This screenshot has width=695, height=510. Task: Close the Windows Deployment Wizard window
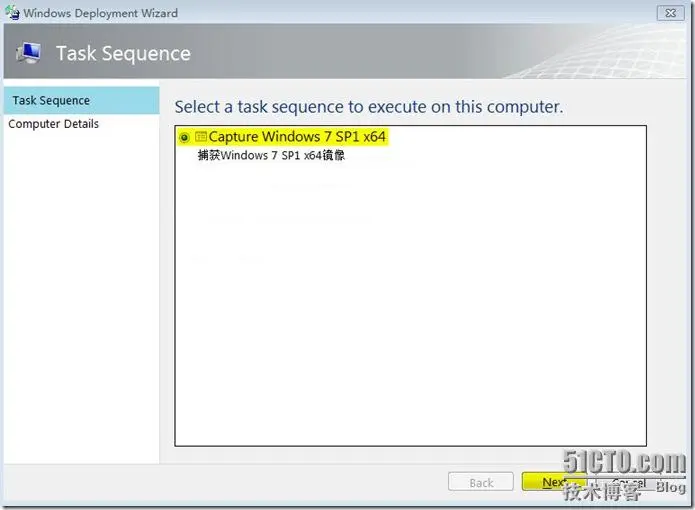[x=671, y=13]
